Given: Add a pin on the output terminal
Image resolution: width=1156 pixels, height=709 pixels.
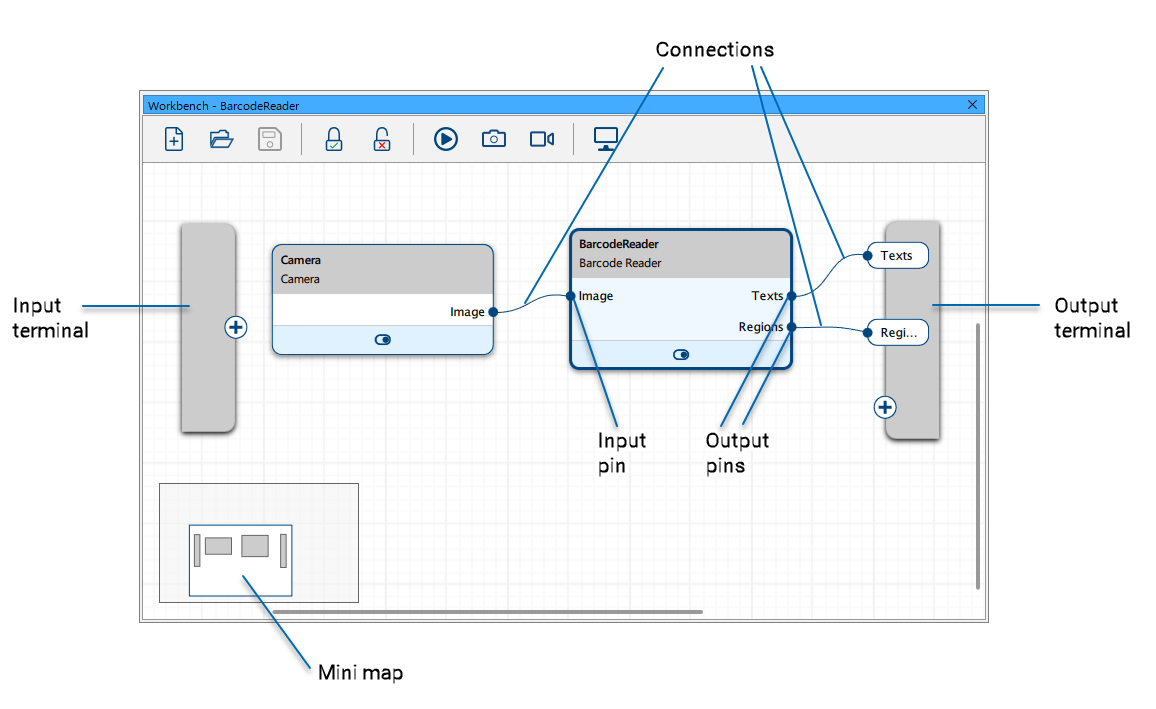Looking at the screenshot, I should pos(885,407).
